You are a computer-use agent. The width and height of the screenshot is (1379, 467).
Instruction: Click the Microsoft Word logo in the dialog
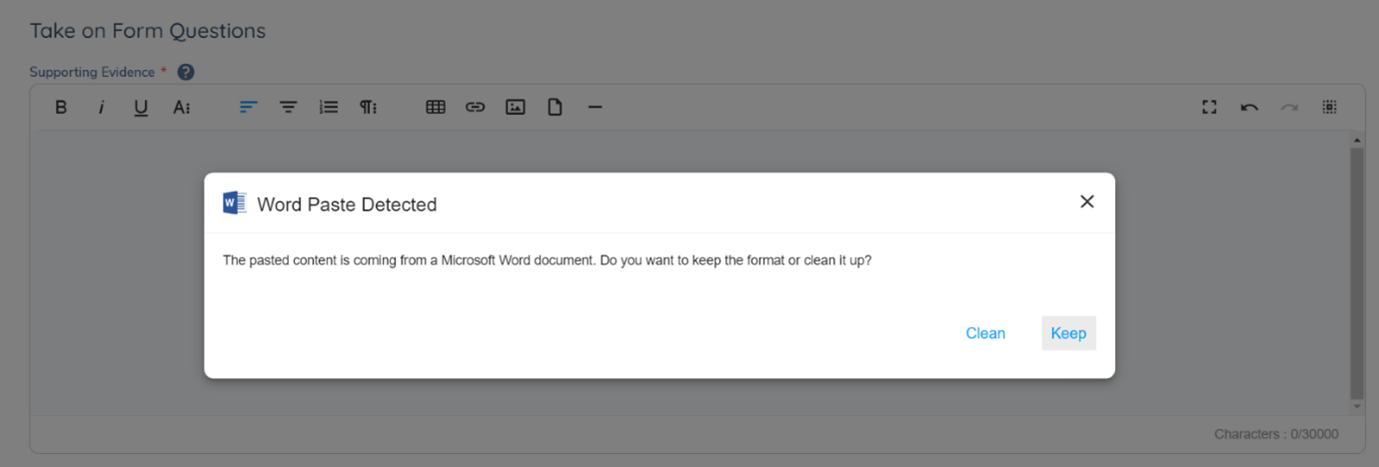[234, 203]
